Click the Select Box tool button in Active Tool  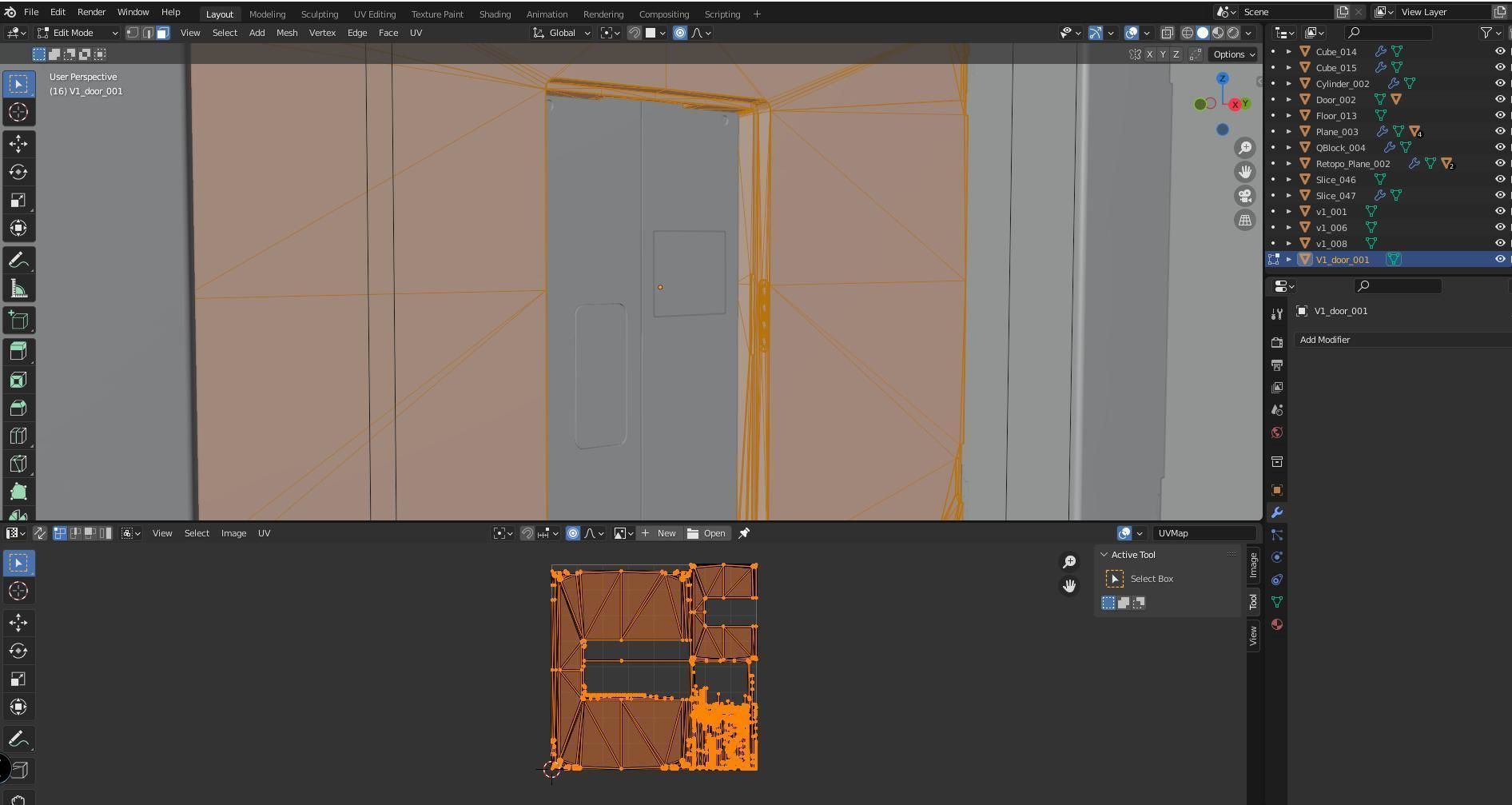point(1115,579)
